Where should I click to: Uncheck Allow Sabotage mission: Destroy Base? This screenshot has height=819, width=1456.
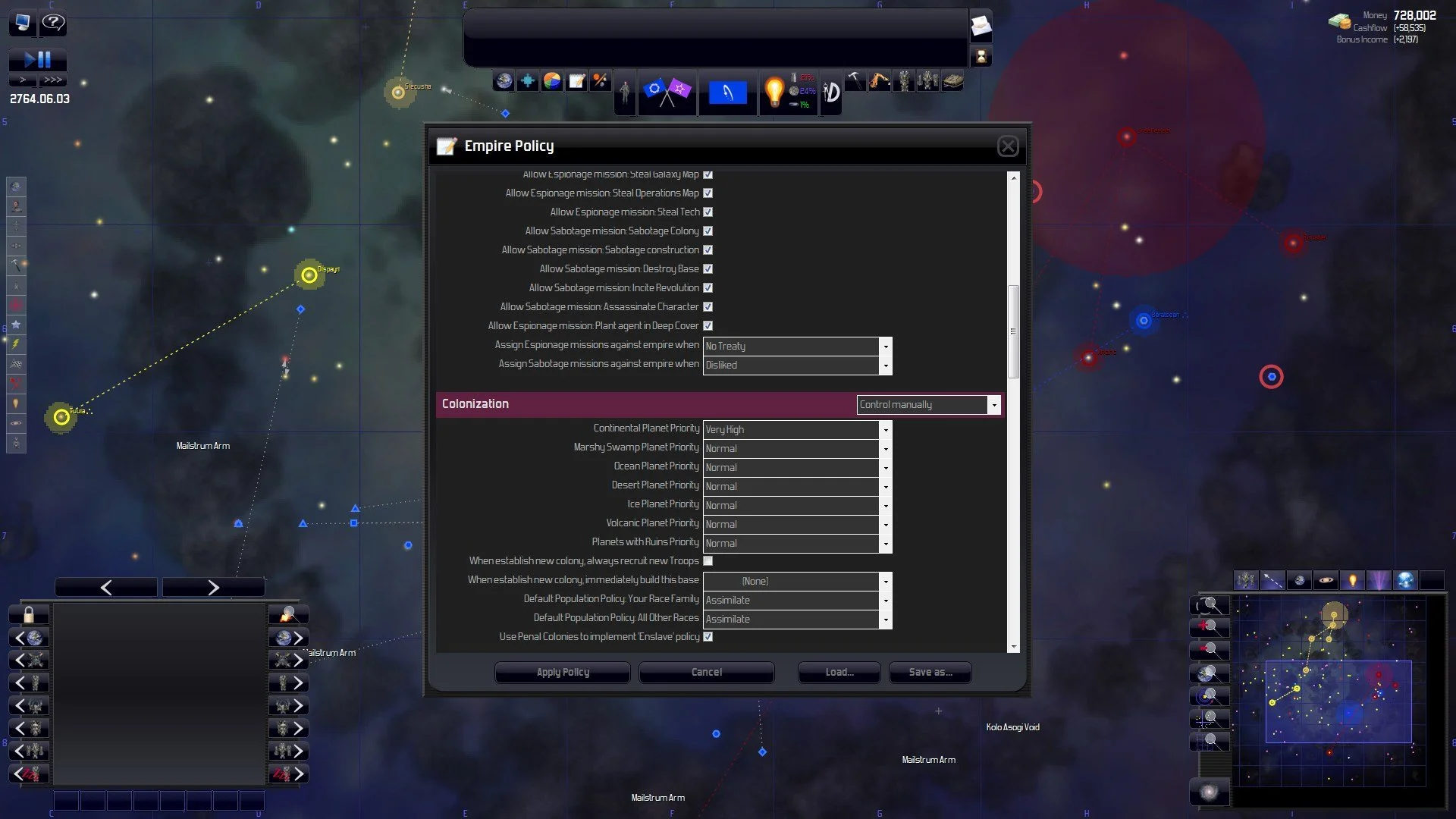(708, 268)
